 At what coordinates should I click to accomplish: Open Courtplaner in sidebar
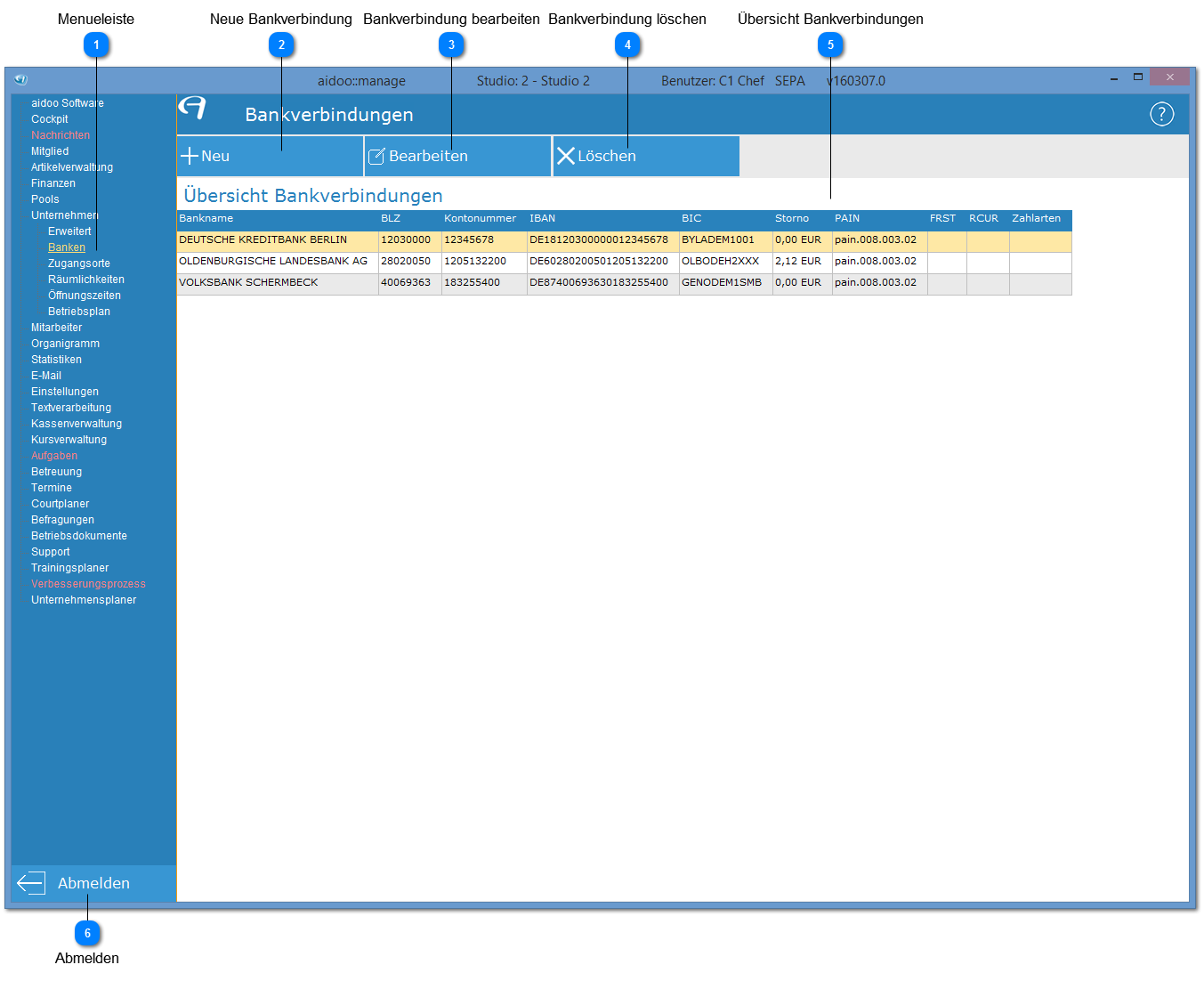click(x=61, y=504)
